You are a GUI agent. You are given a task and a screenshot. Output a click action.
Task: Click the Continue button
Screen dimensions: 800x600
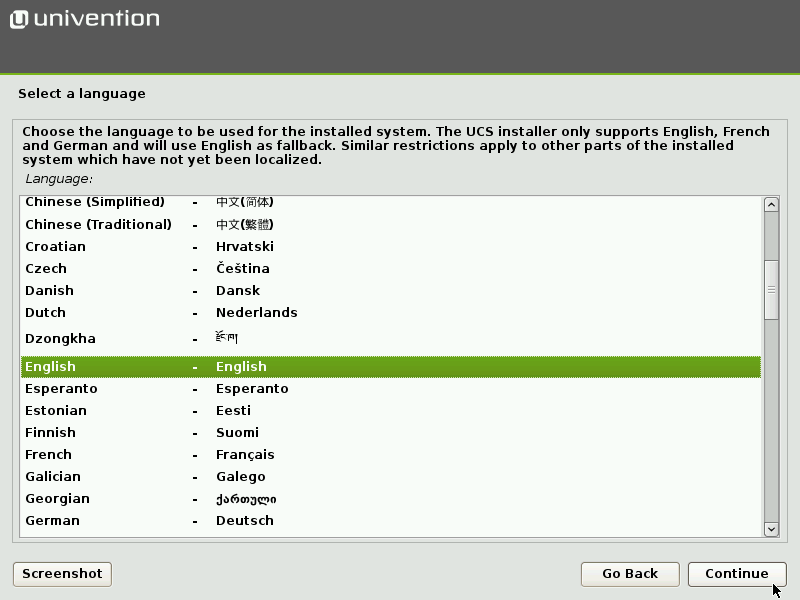(x=737, y=574)
